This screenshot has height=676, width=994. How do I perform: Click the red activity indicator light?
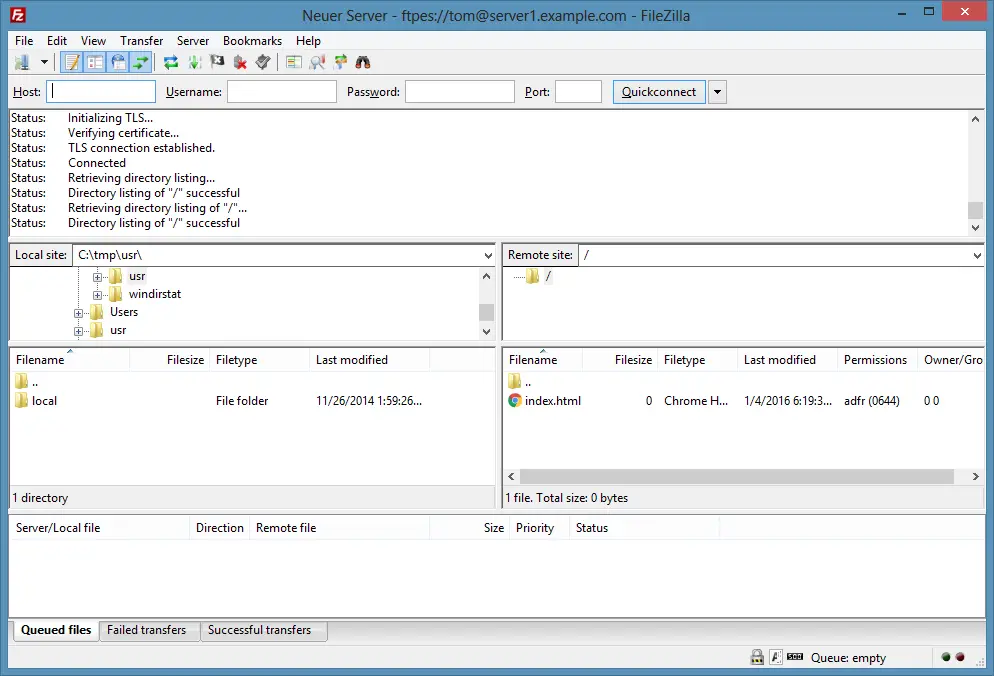click(960, 657)
